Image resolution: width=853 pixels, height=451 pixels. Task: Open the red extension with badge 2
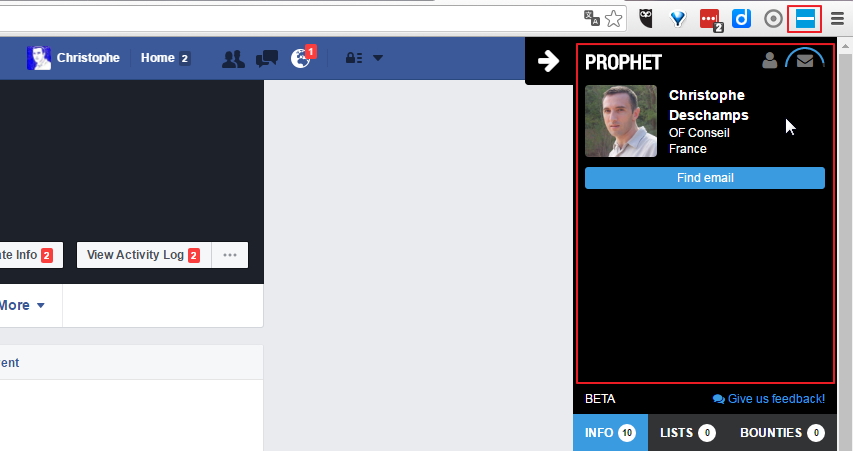coord(710,20)
